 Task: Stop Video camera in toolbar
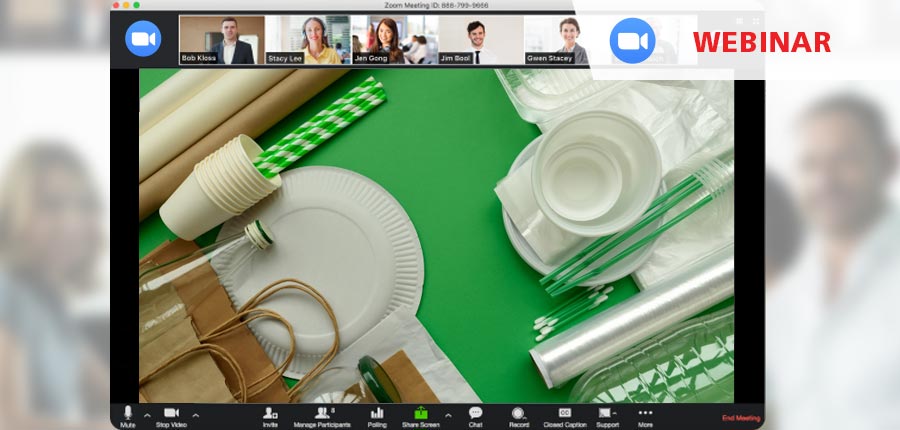click(171, 414)
